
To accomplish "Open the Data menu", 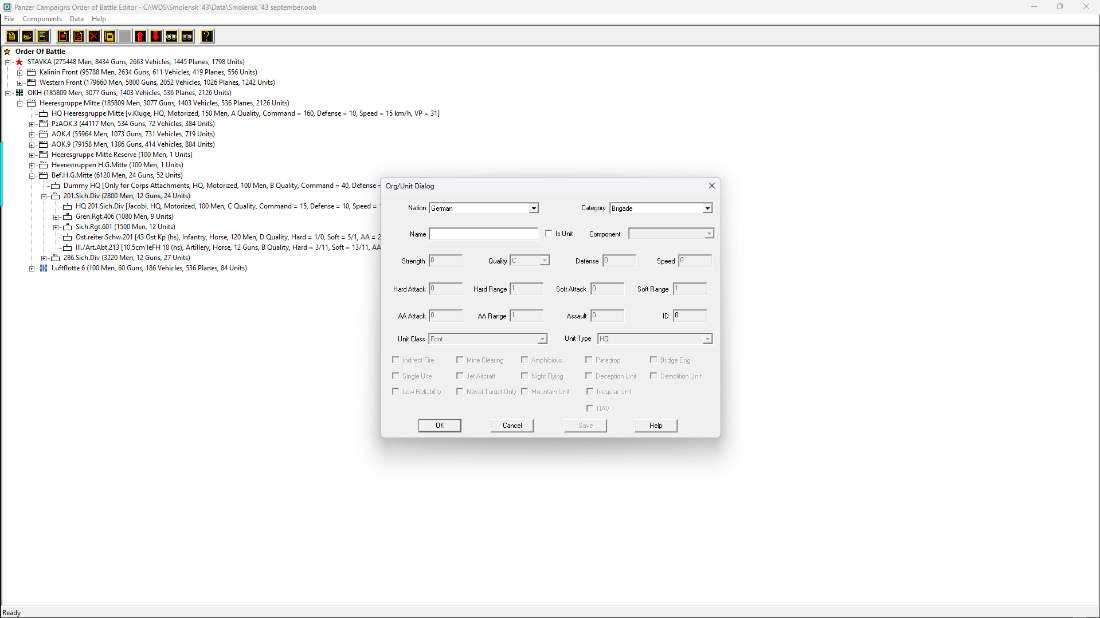I will pos(76,19).
